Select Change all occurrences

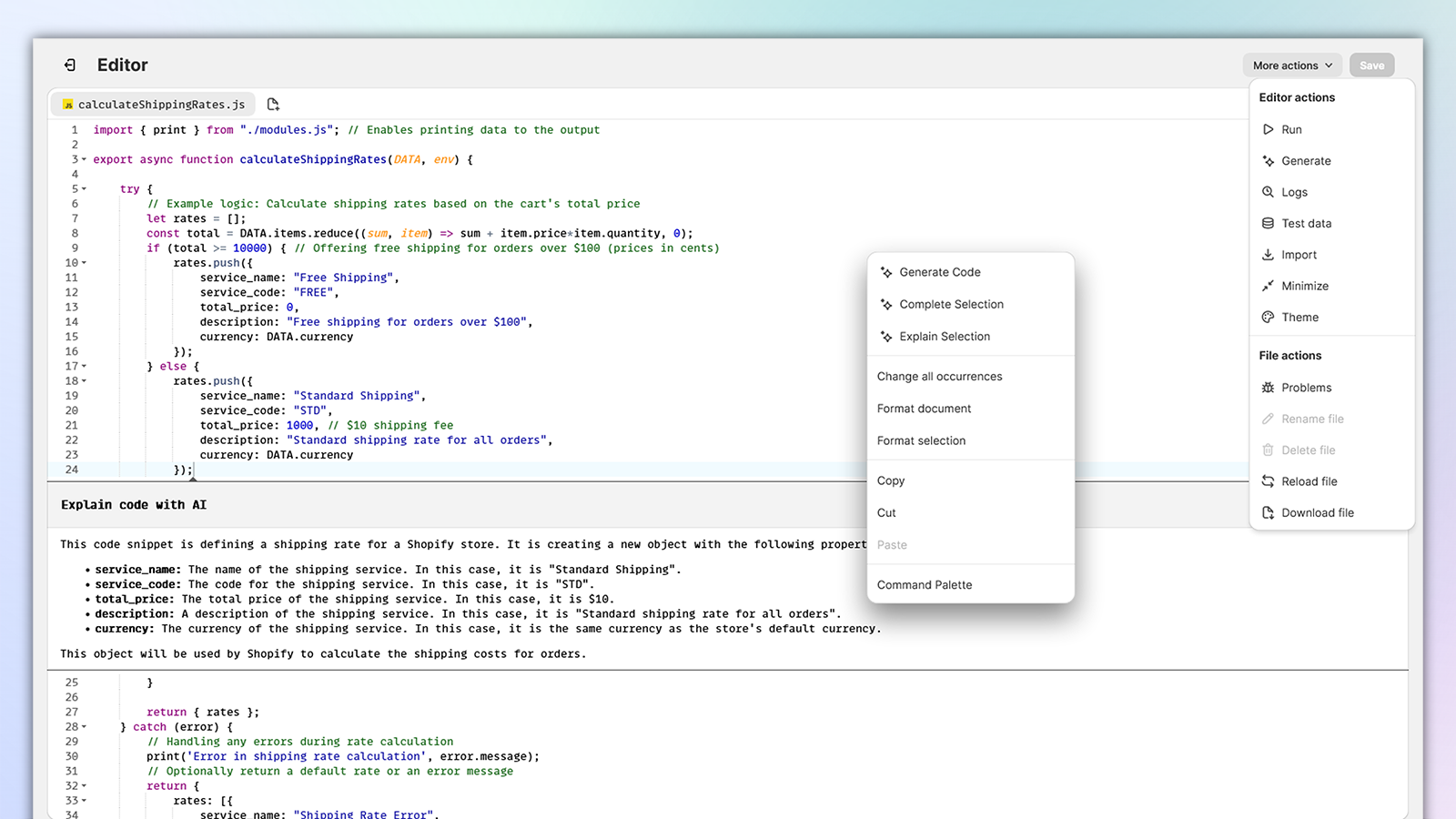(971, 377)
